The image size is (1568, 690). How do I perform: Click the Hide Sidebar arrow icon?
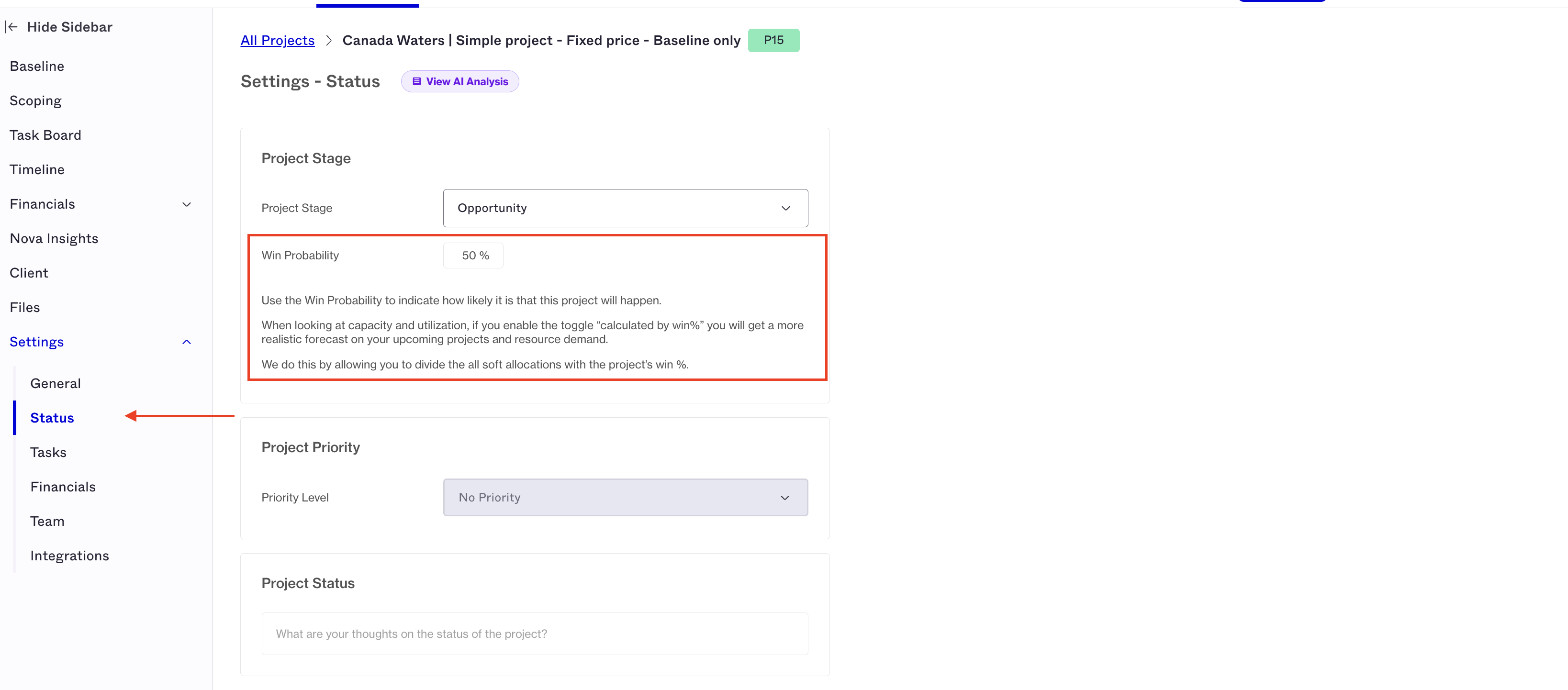click(11, 27)
